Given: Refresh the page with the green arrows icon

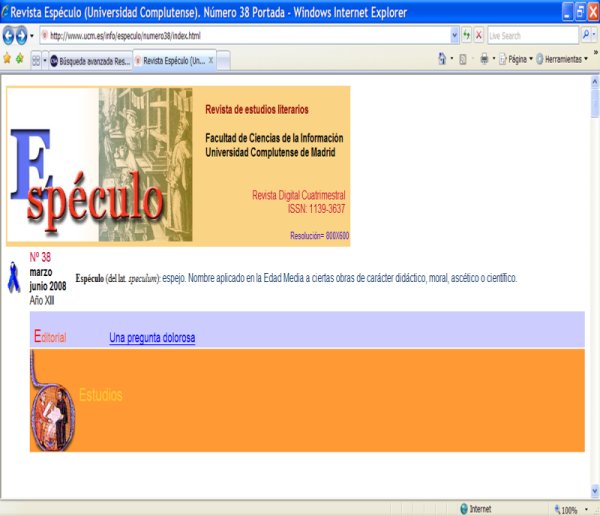Looking at the screenshot, I should (x=466, y=36).
